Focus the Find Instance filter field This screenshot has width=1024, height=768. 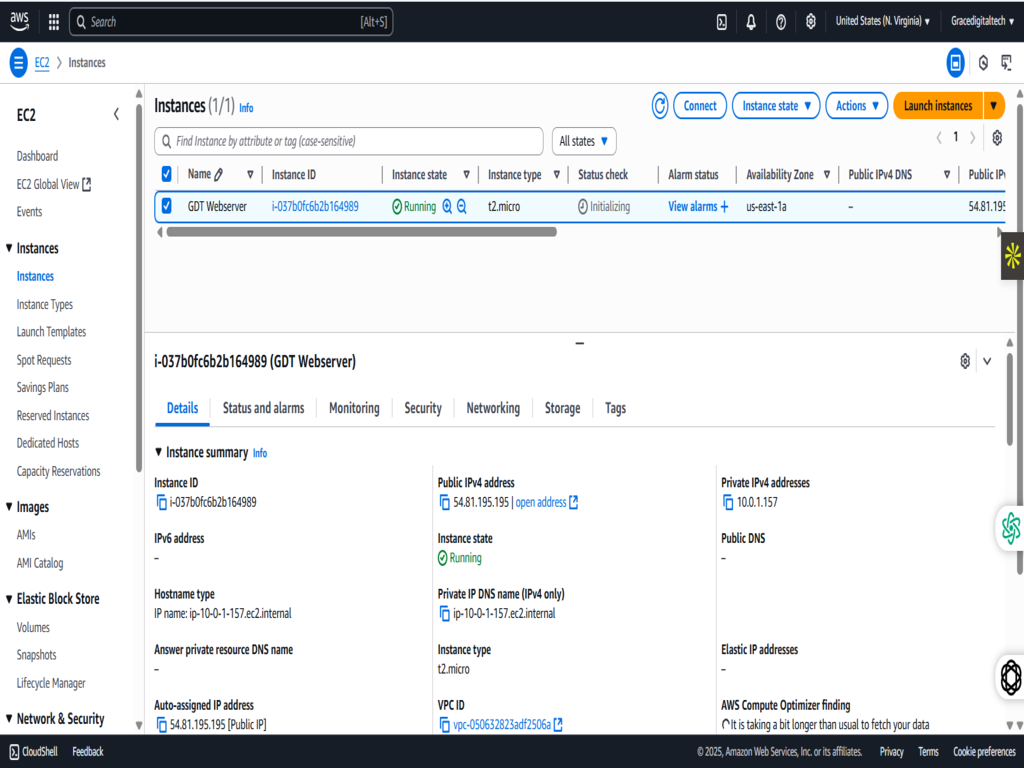coord(349,141)
